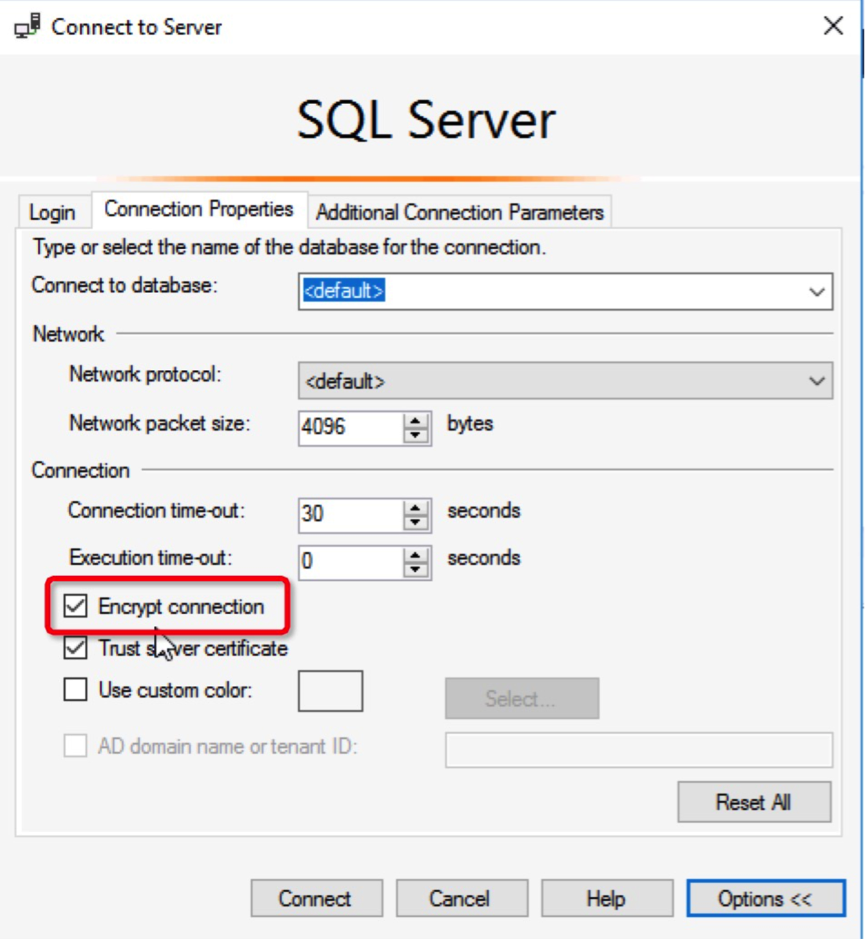
Task: Uncheck the Encrypt connection checkbox
Action: [x=76, y=606]
